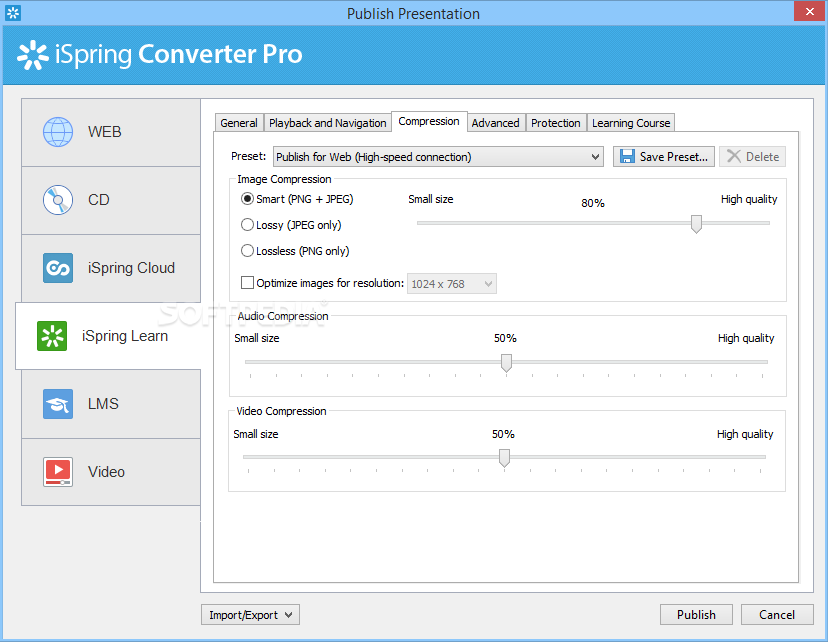Enable Optimize images for resolution checkbox
This screenshot has width=828, height=642.
click(247, 283)
